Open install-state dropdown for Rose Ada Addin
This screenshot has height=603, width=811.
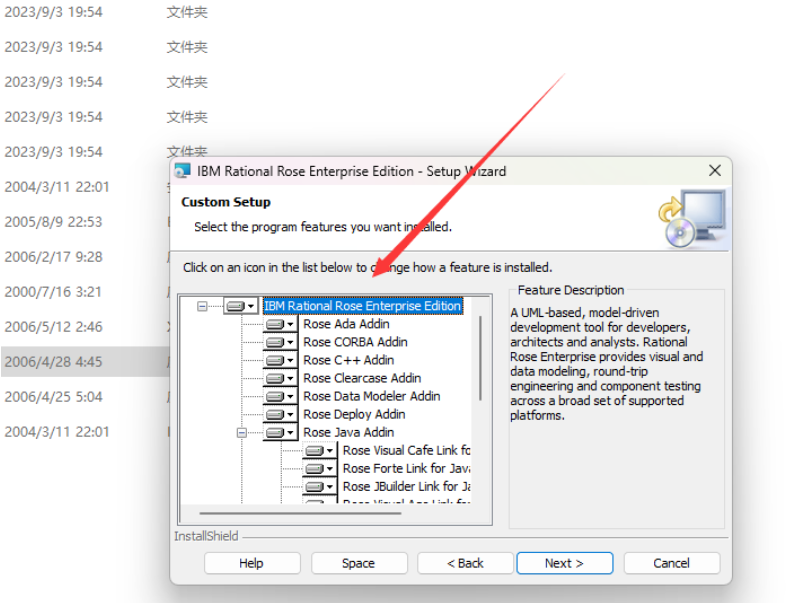[x=280, y=324]
